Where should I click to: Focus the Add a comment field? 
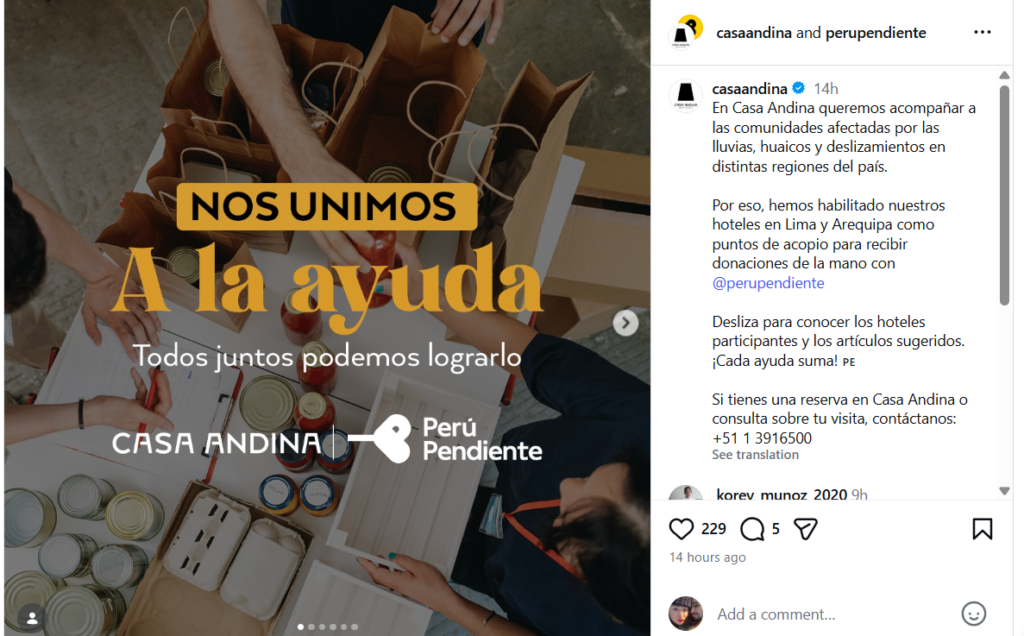829,614
